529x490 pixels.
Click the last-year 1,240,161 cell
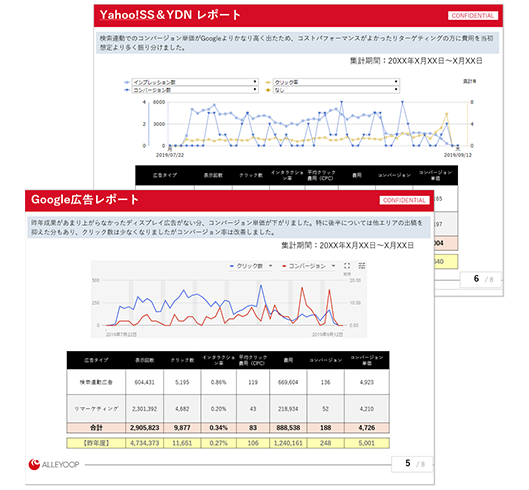click(288, 443)
